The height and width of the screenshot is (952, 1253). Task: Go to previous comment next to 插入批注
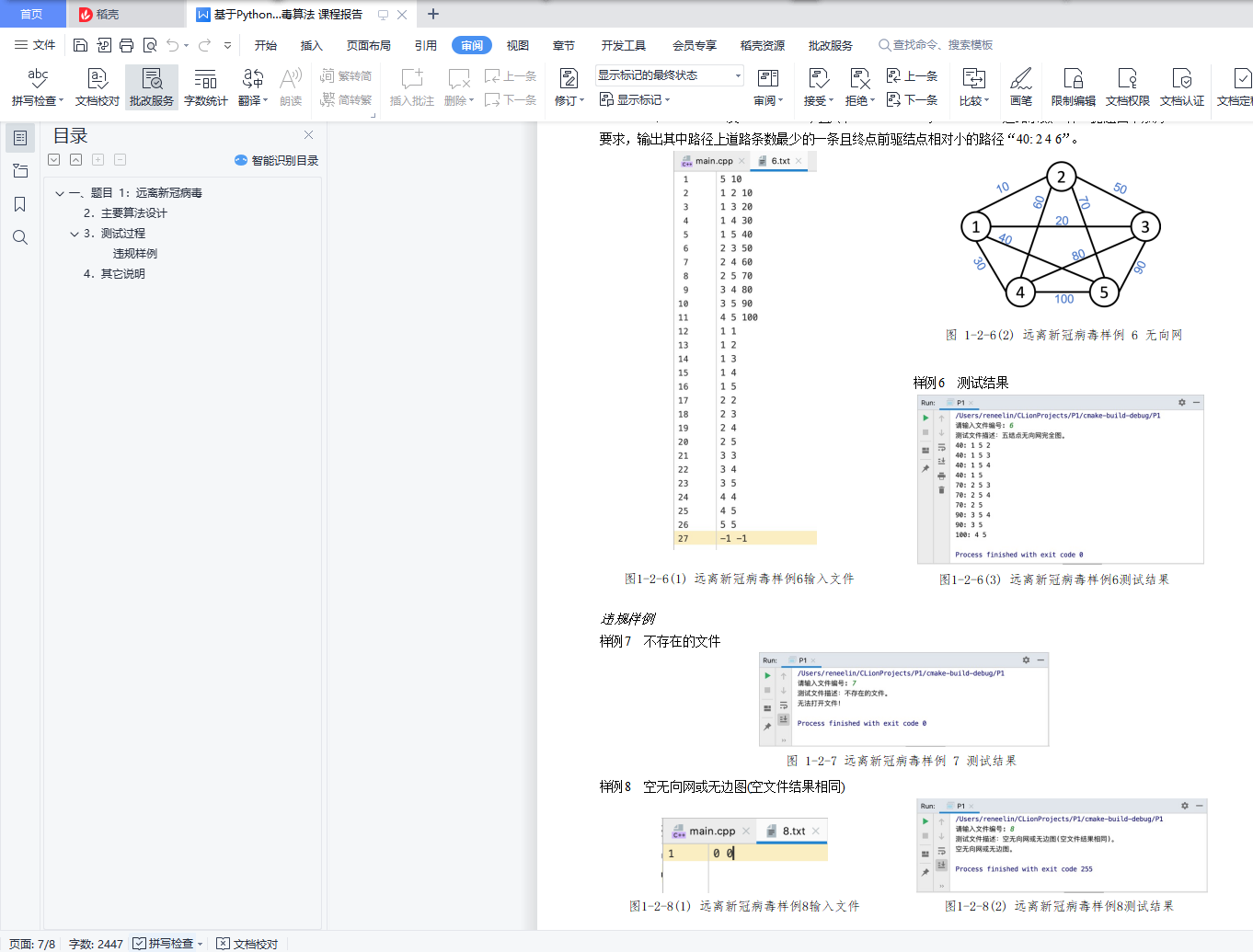point(511,76)
